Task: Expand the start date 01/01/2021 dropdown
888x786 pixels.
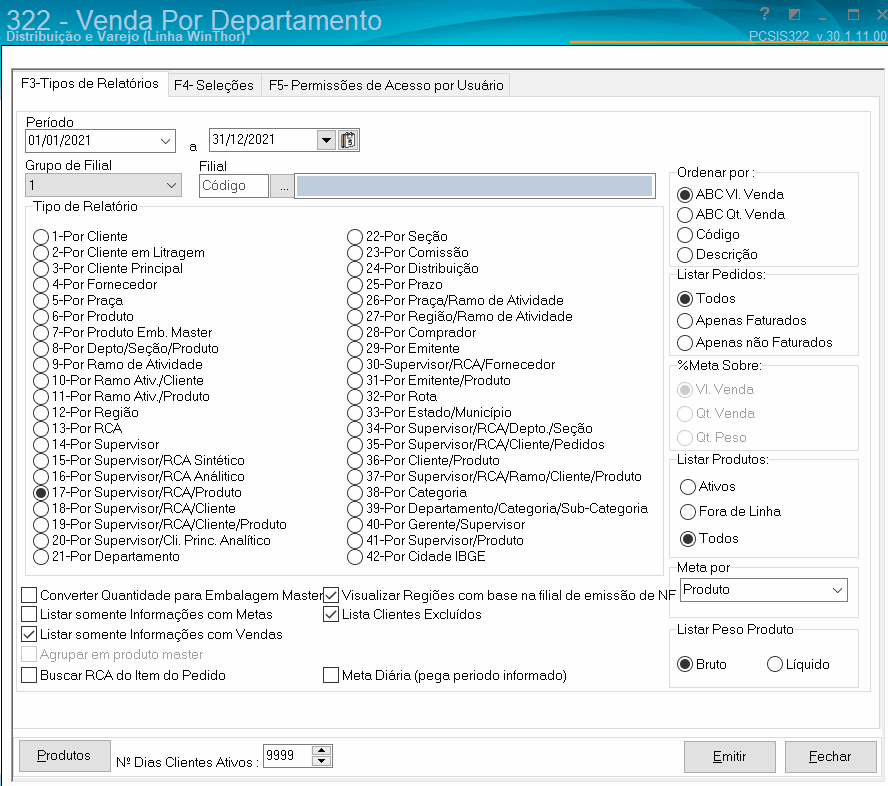Action: [x=165, y=141]
